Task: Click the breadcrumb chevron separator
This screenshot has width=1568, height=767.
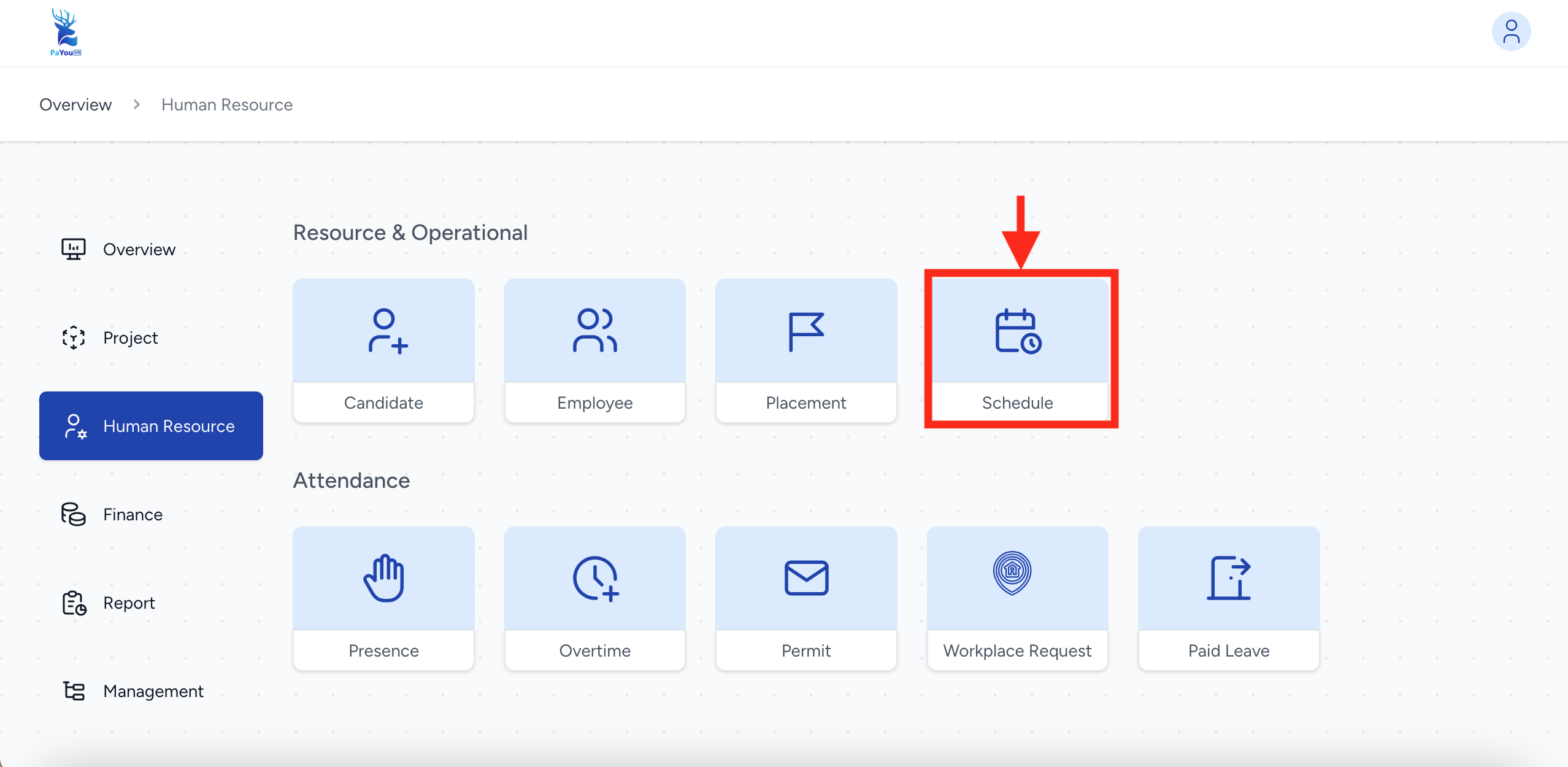Action: click(x=137, y=105)
